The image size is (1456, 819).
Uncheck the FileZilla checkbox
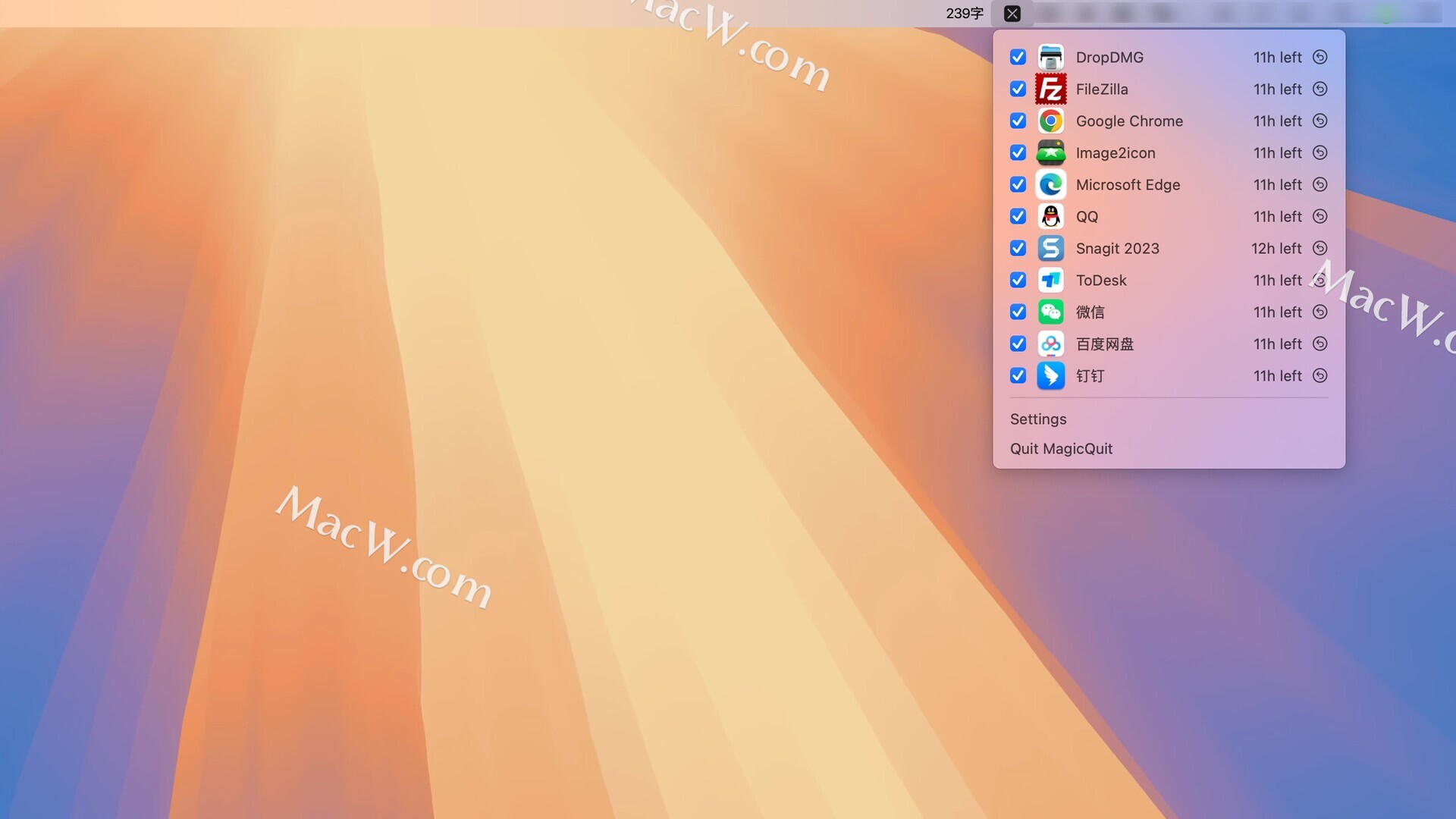[x=1018, y=89]
